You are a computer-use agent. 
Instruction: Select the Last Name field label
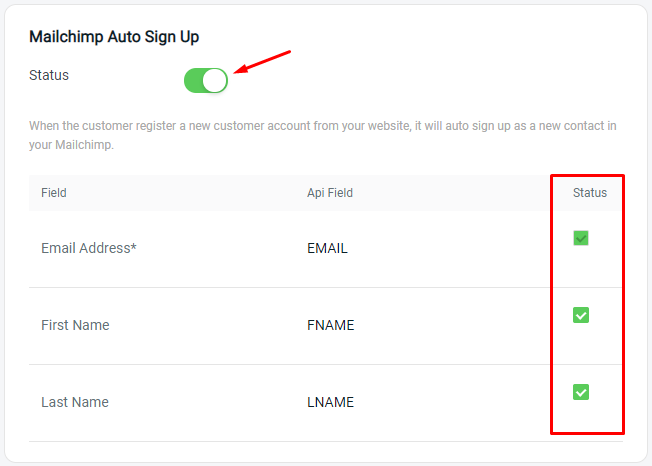pyautogui.click(x=75, y=402)
